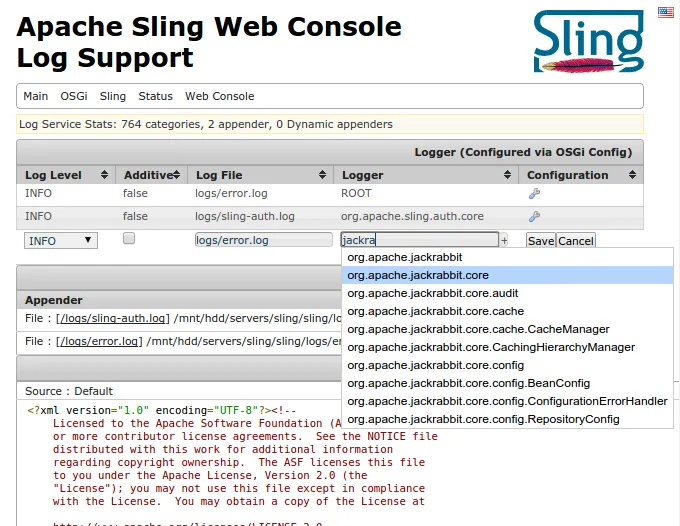Cancel the new logger entry
680x526 pixels.
click(575, 241)
